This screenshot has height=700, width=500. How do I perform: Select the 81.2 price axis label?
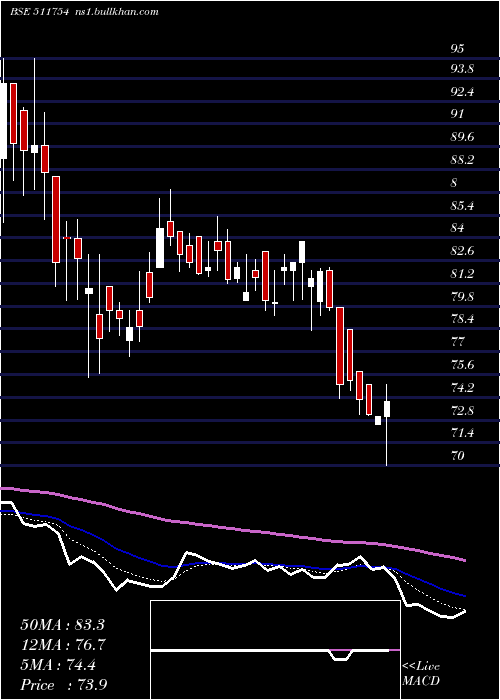pos(462,273)
